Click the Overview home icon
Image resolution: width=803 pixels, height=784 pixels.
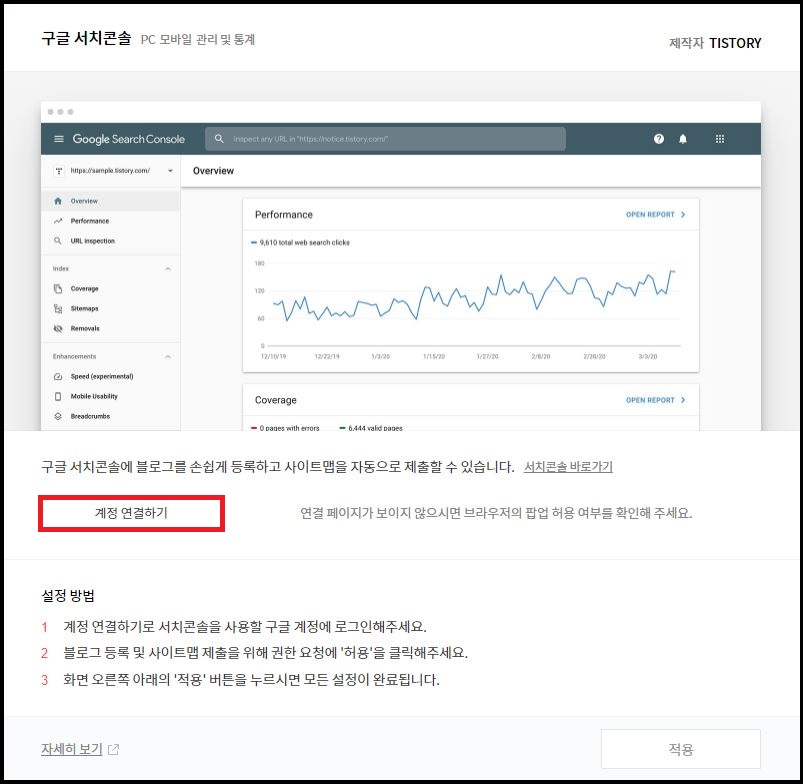coord(58,201)
